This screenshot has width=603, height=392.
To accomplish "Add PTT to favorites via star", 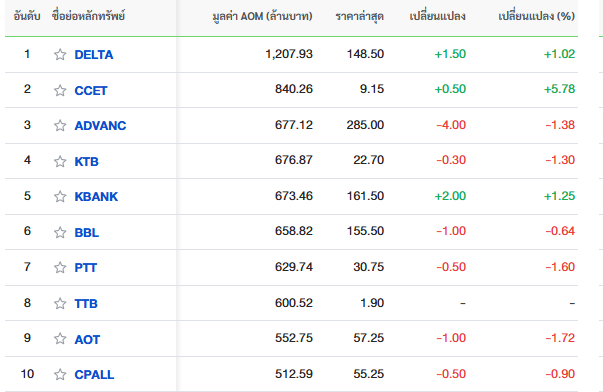I will coord(60,267).
